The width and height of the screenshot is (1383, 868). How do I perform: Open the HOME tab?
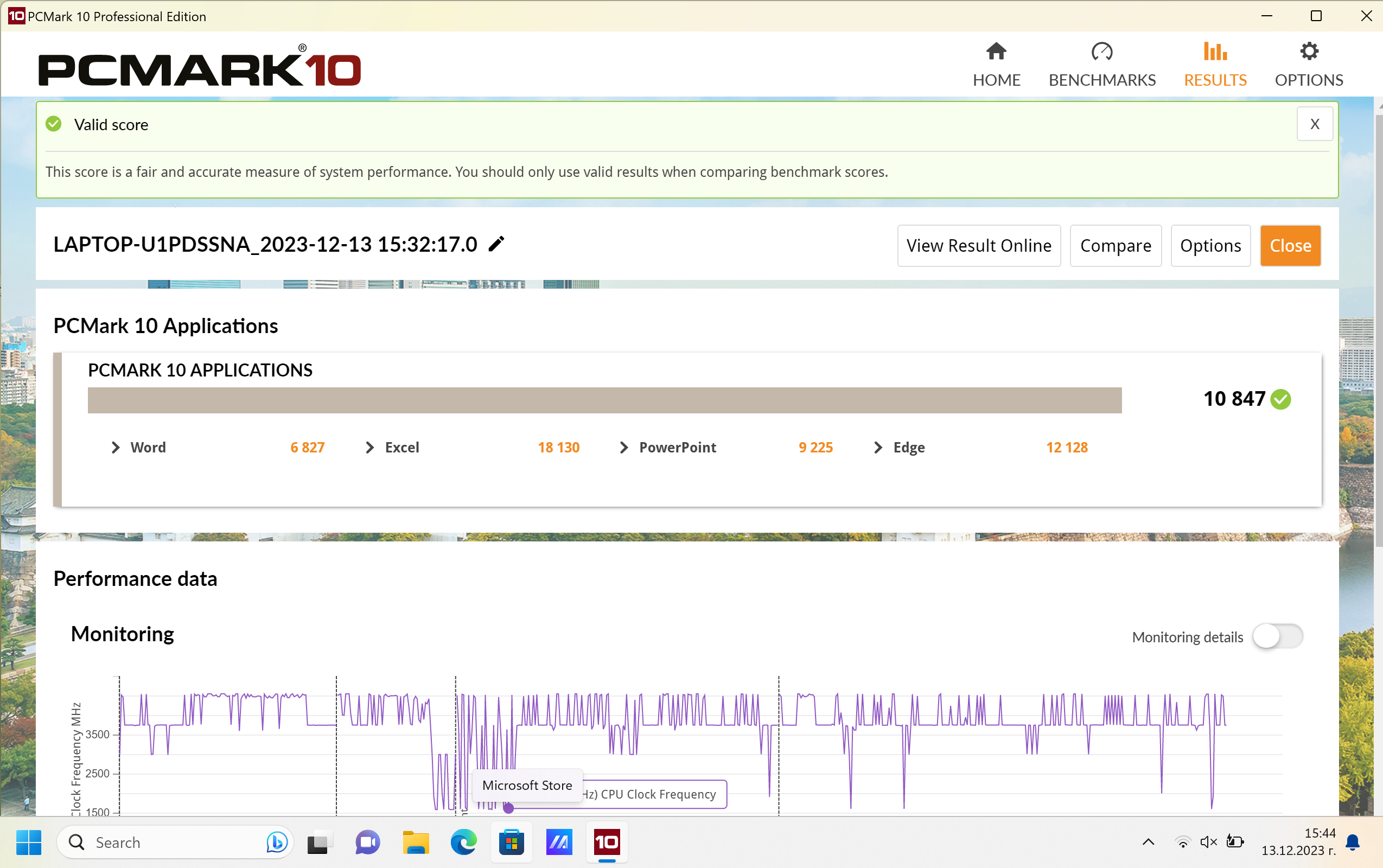[996, 65]
